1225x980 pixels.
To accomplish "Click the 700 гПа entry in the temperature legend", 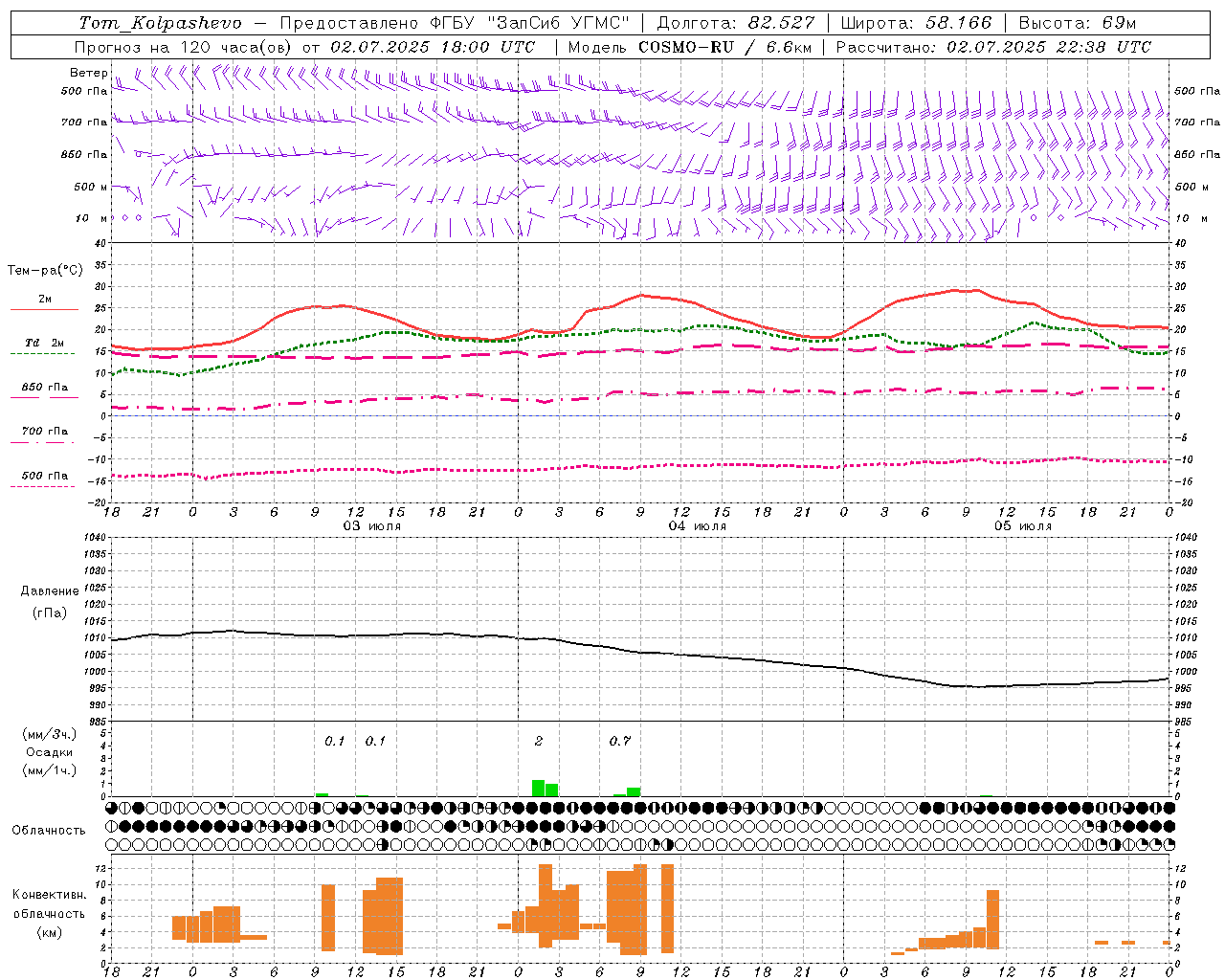I will pos(45,432).
